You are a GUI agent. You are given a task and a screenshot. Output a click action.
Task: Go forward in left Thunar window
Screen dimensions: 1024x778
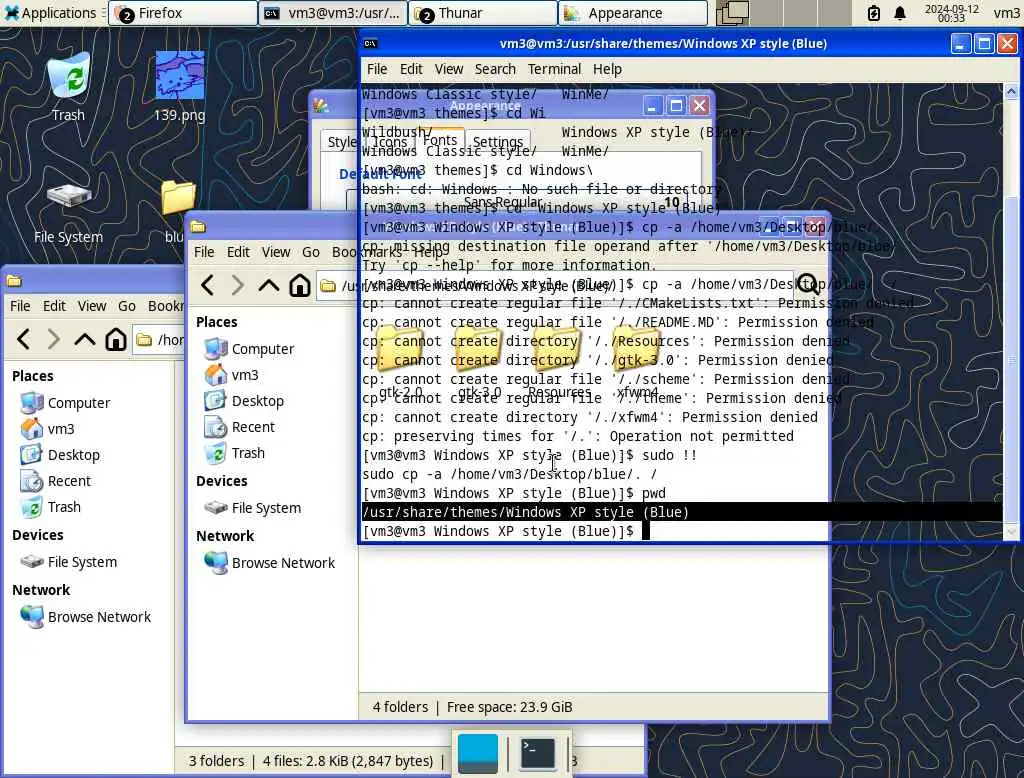(54, 340)
